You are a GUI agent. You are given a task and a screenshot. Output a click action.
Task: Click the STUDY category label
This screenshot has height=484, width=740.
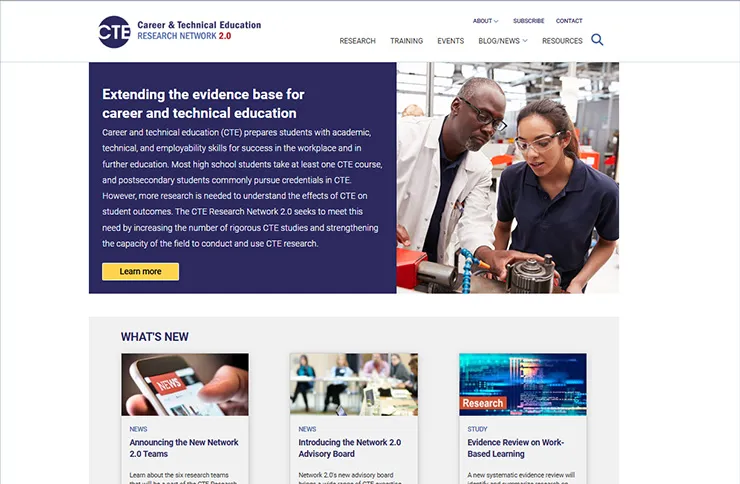[477, 429]
